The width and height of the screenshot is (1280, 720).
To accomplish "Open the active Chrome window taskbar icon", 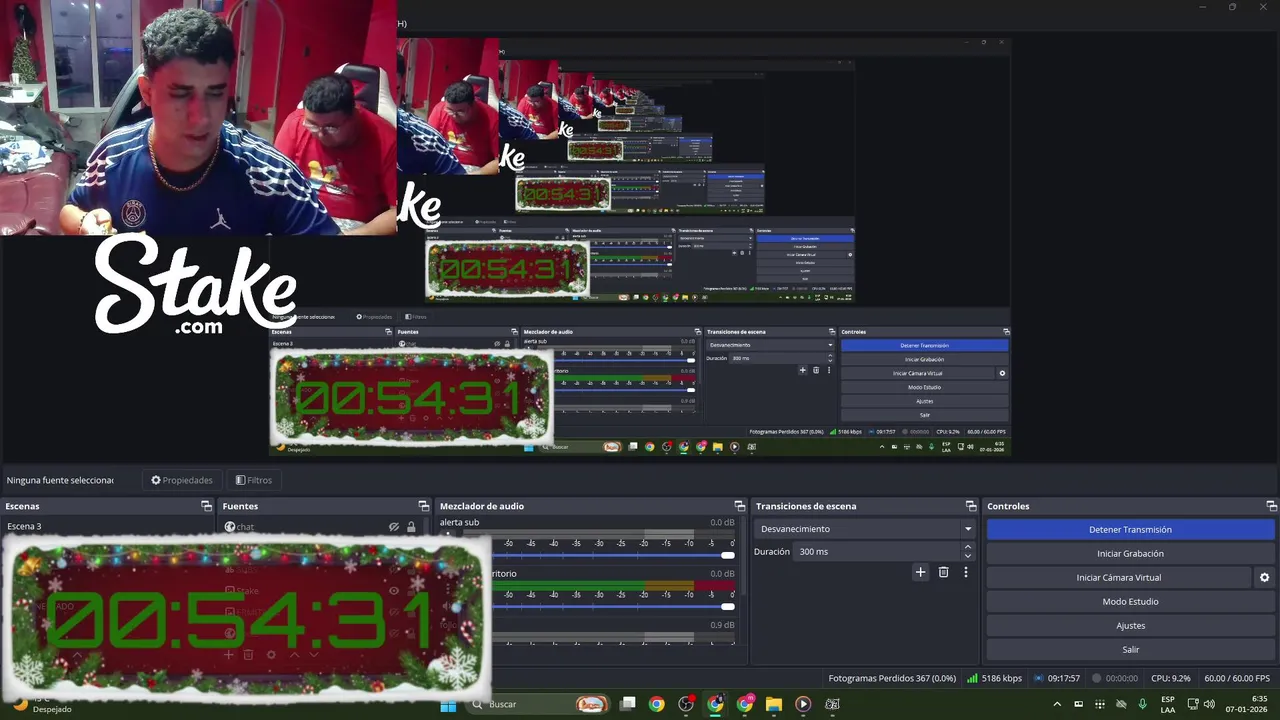I will (x=715, y=704).
